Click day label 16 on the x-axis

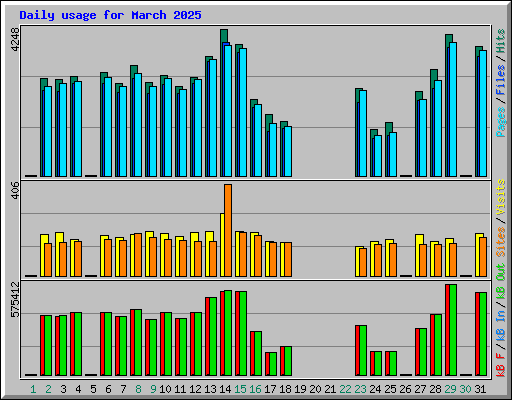(x=255, y=389)
